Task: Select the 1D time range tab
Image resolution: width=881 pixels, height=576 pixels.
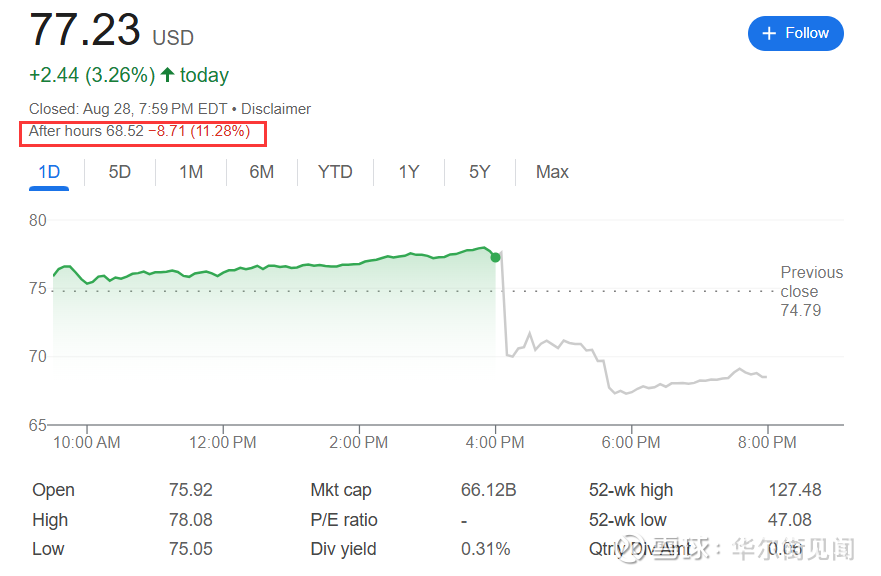Action: [x=49, y=172]
